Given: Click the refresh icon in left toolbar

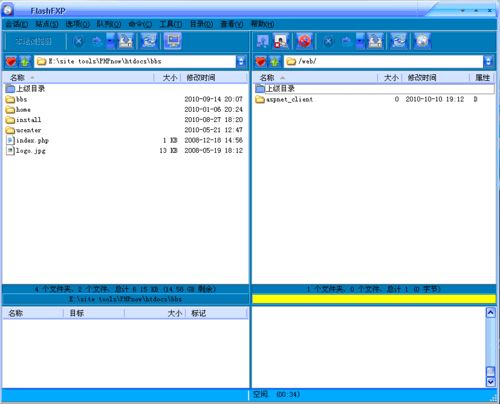Looking at the screenshot, I should [149, 41].
